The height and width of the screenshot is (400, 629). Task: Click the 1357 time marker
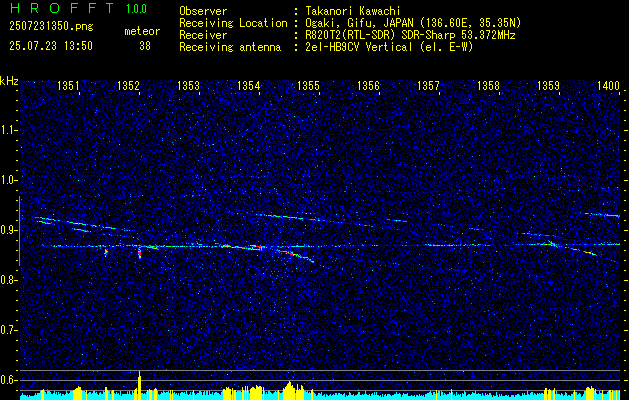(x=428, y=85)
